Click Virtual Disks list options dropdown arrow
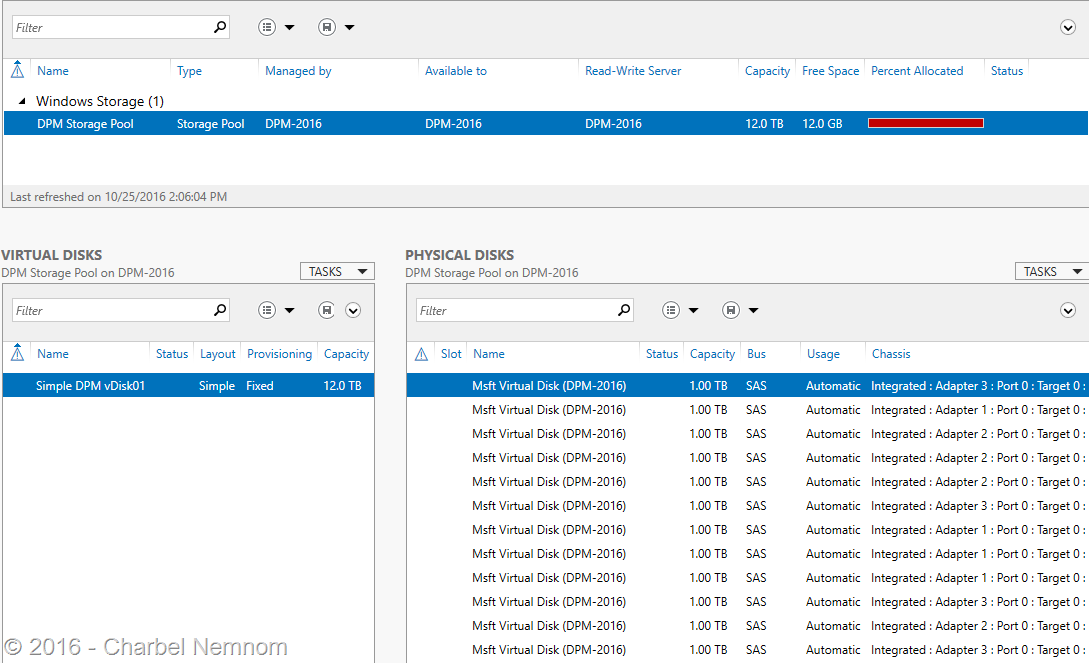1089x663 pixels. click(x=290, y=310)
